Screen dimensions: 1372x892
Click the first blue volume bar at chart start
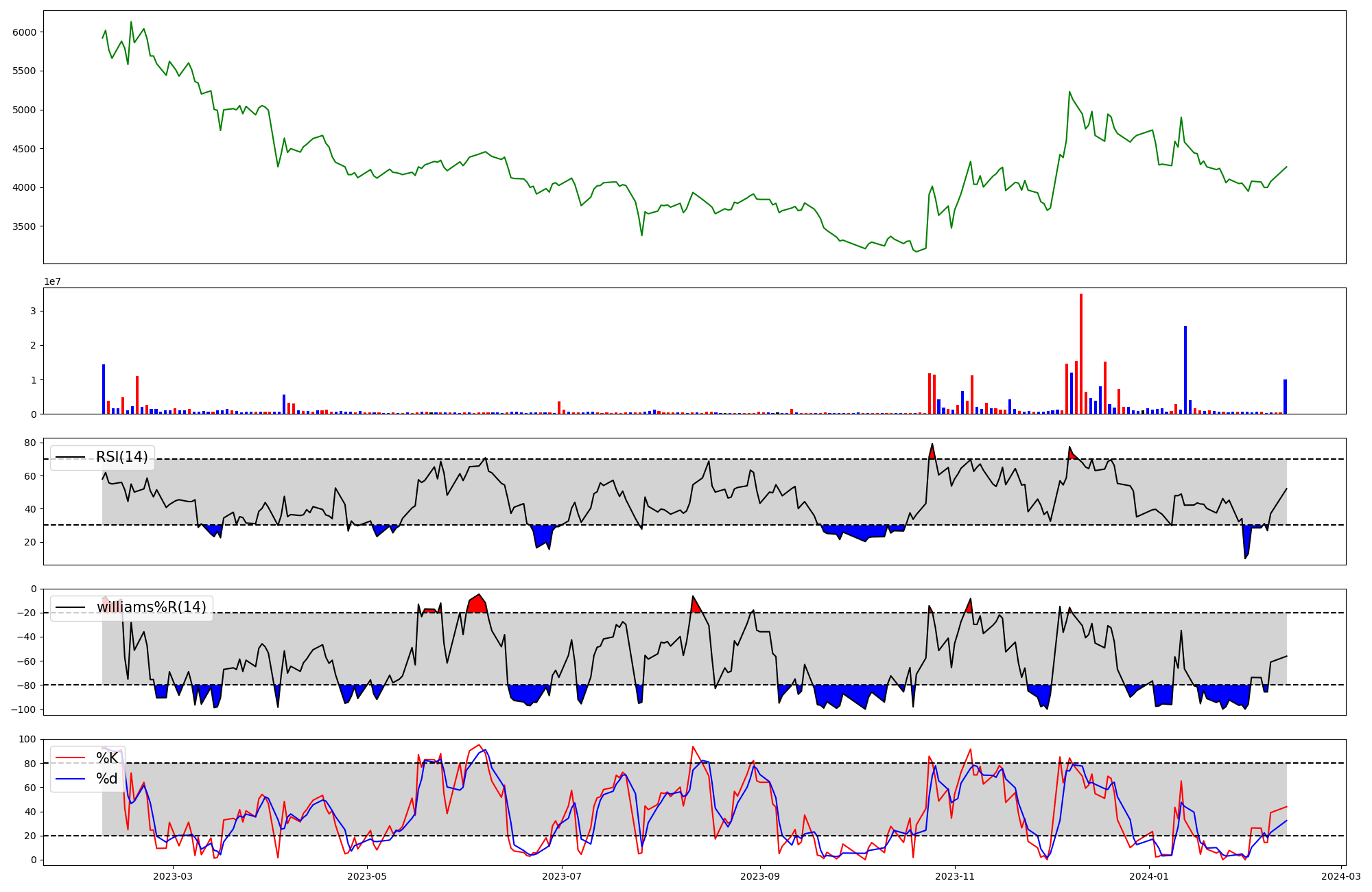click(x=104, y=389)
